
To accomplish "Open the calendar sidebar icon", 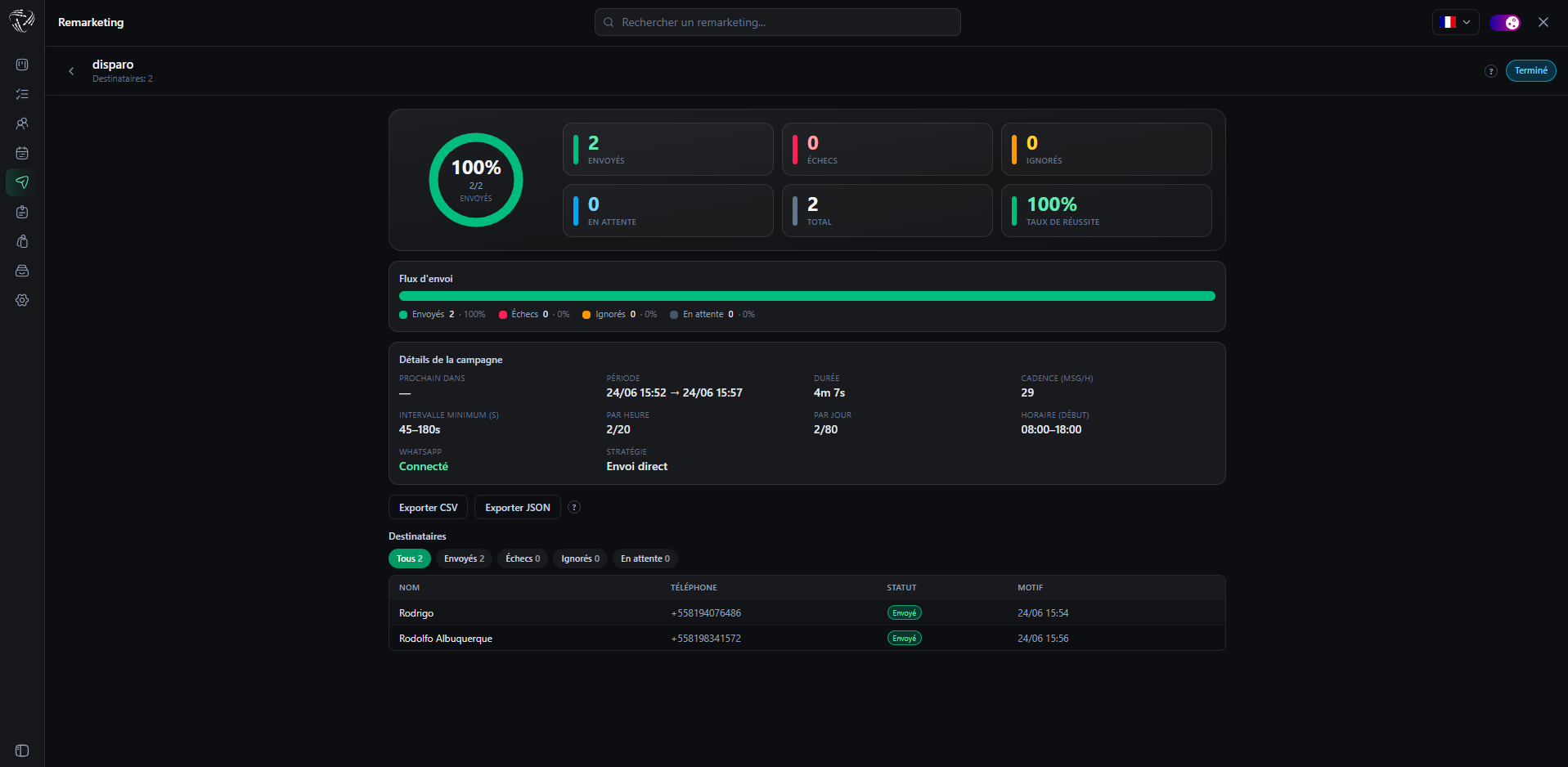I will point(22,153).
